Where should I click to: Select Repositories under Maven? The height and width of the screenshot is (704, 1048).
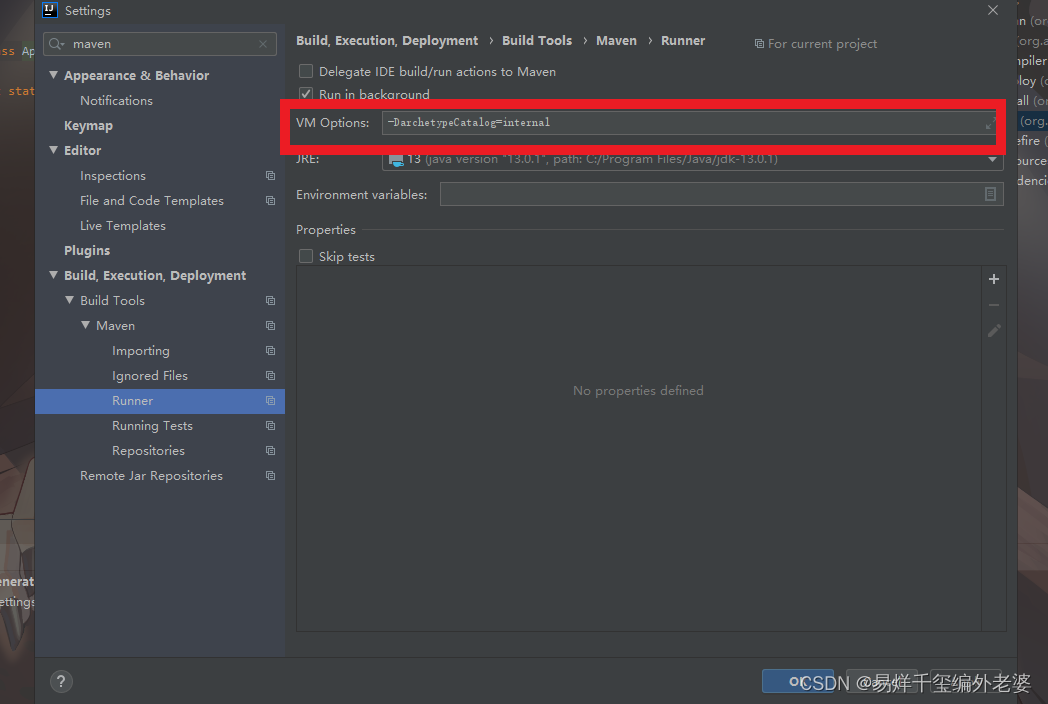click(x=148, y=451)
